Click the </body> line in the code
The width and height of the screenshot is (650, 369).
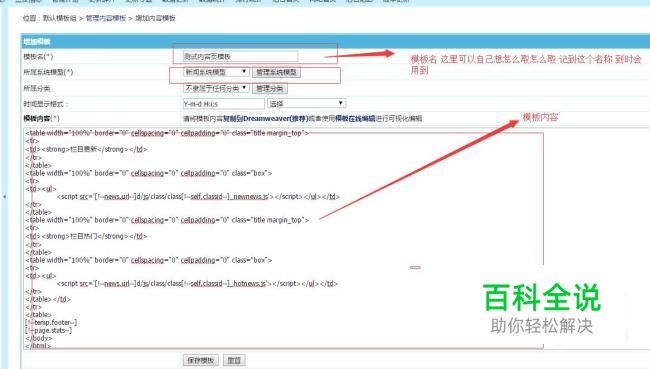pos(39,338)
